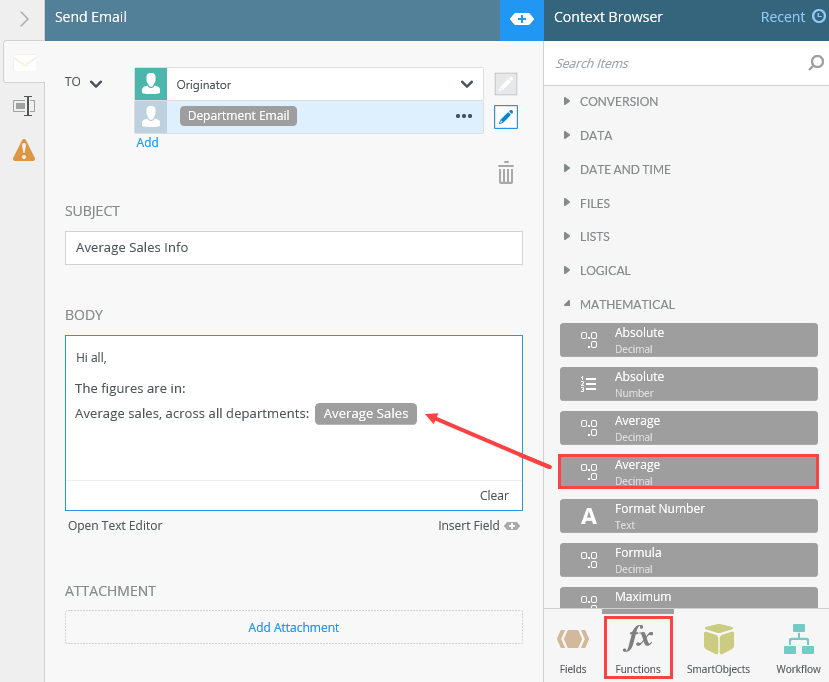Select the warning errors icon in sidebar
This screenshot has width=829, height=682.
tap(23, 150)
